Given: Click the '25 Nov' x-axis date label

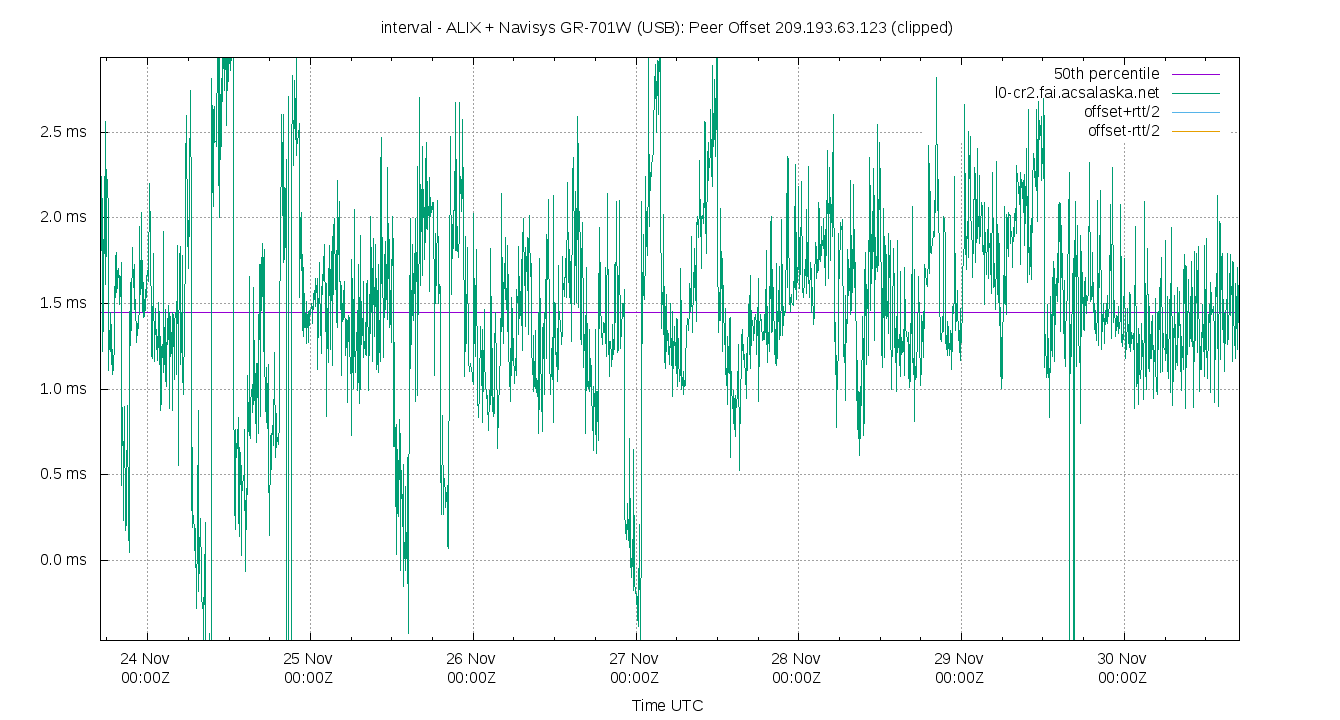Looking at the screenshot, I should click(308, 659).
